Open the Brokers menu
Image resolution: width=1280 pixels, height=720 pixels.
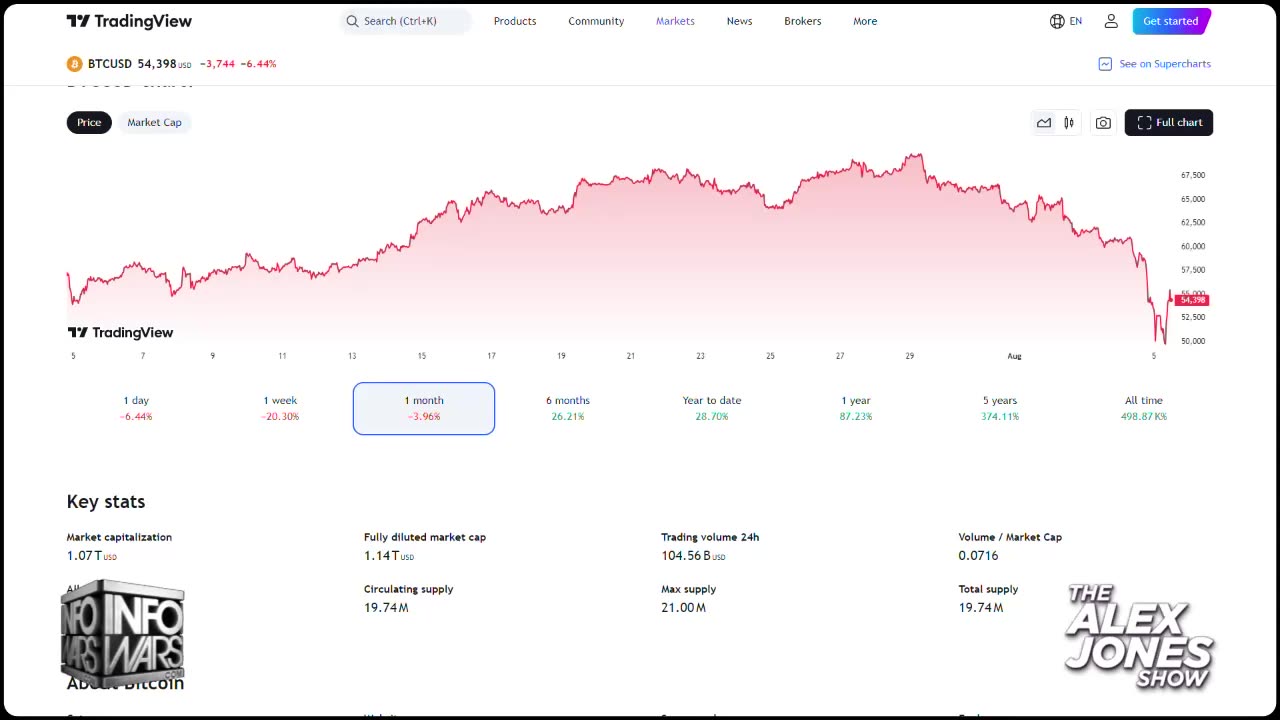[802, 21]
